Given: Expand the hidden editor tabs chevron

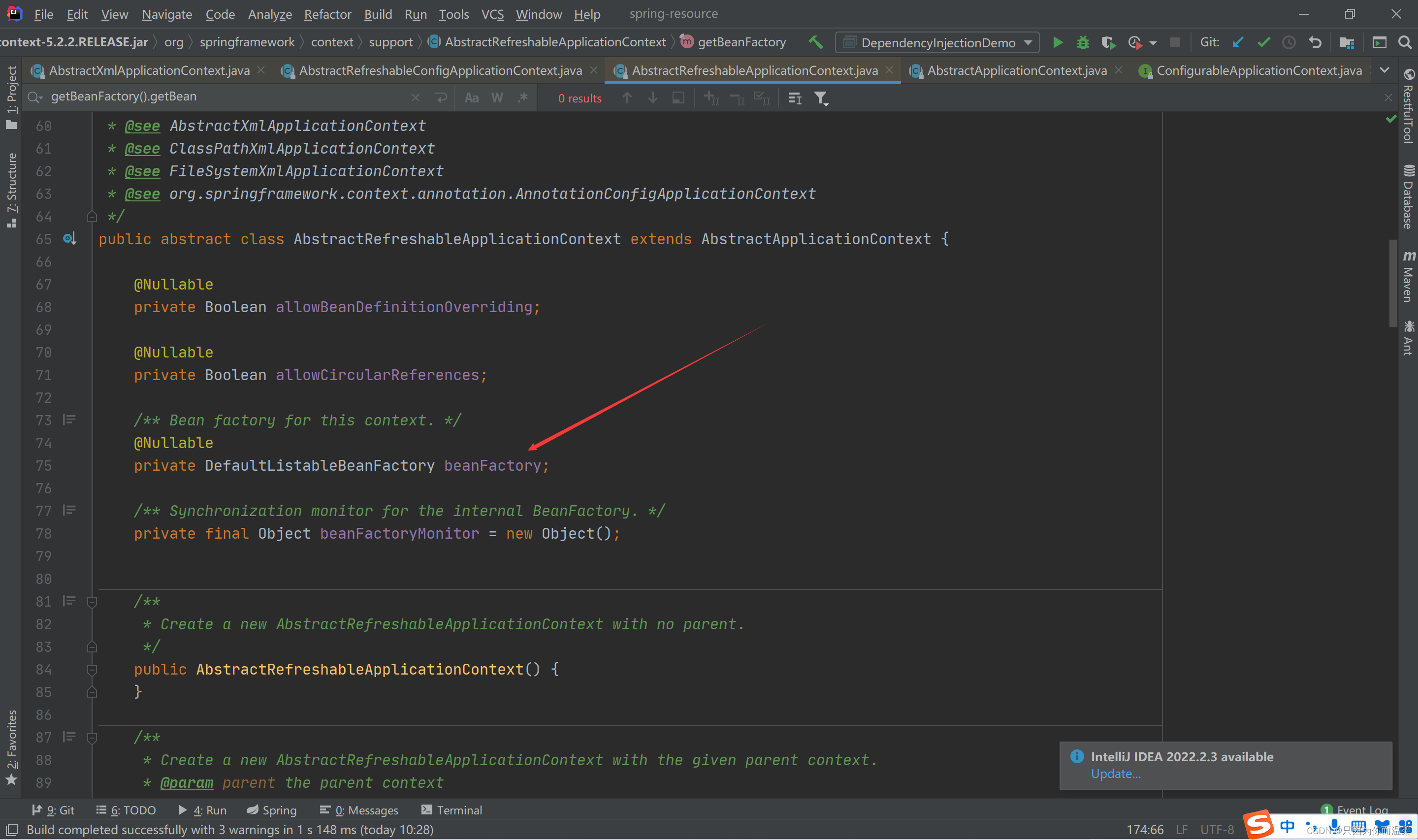Looking at the screenshot, I should pyautogui.click(x=1384, y=70).
